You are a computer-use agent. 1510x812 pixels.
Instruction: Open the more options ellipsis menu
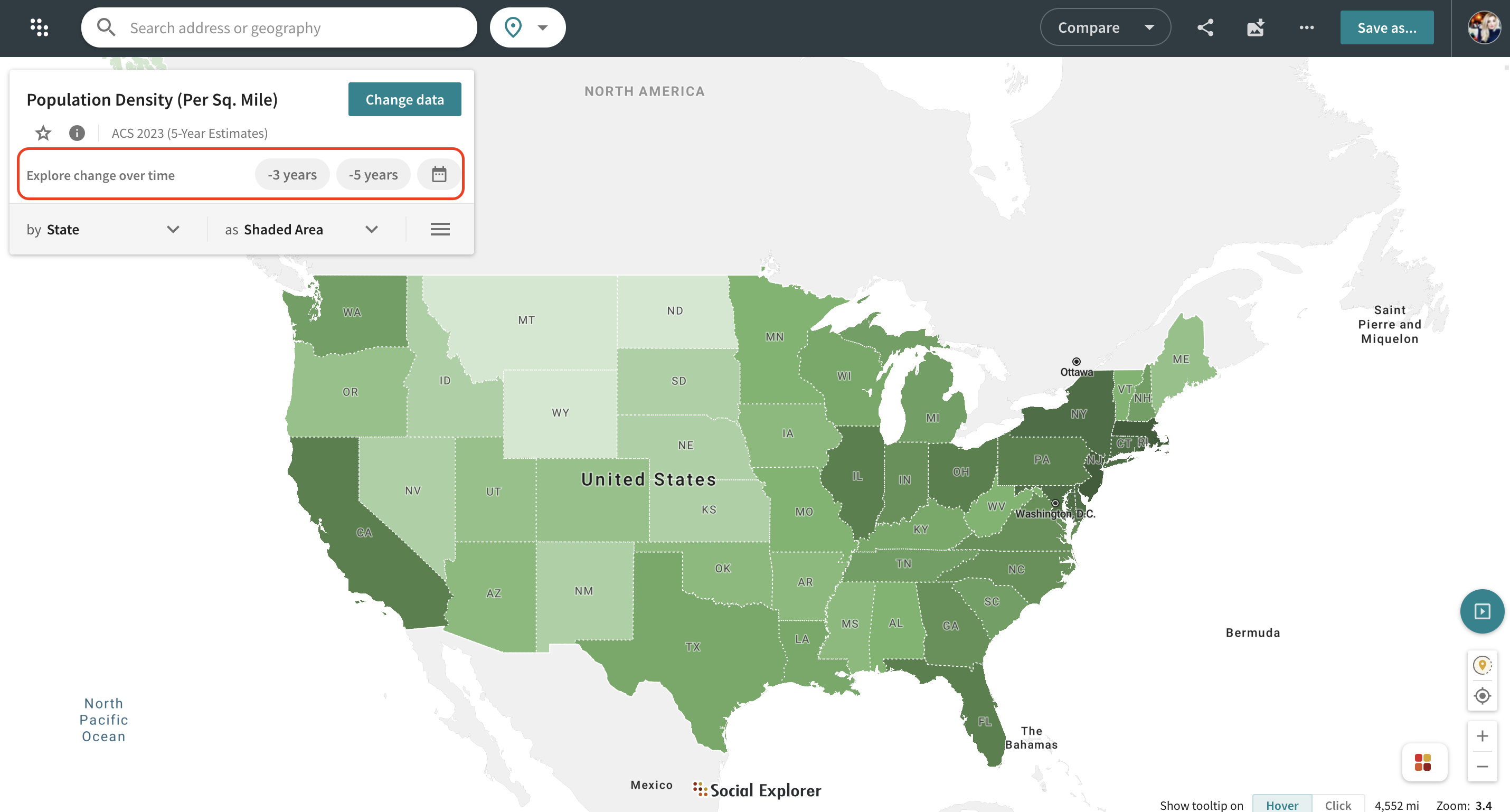1307,27
